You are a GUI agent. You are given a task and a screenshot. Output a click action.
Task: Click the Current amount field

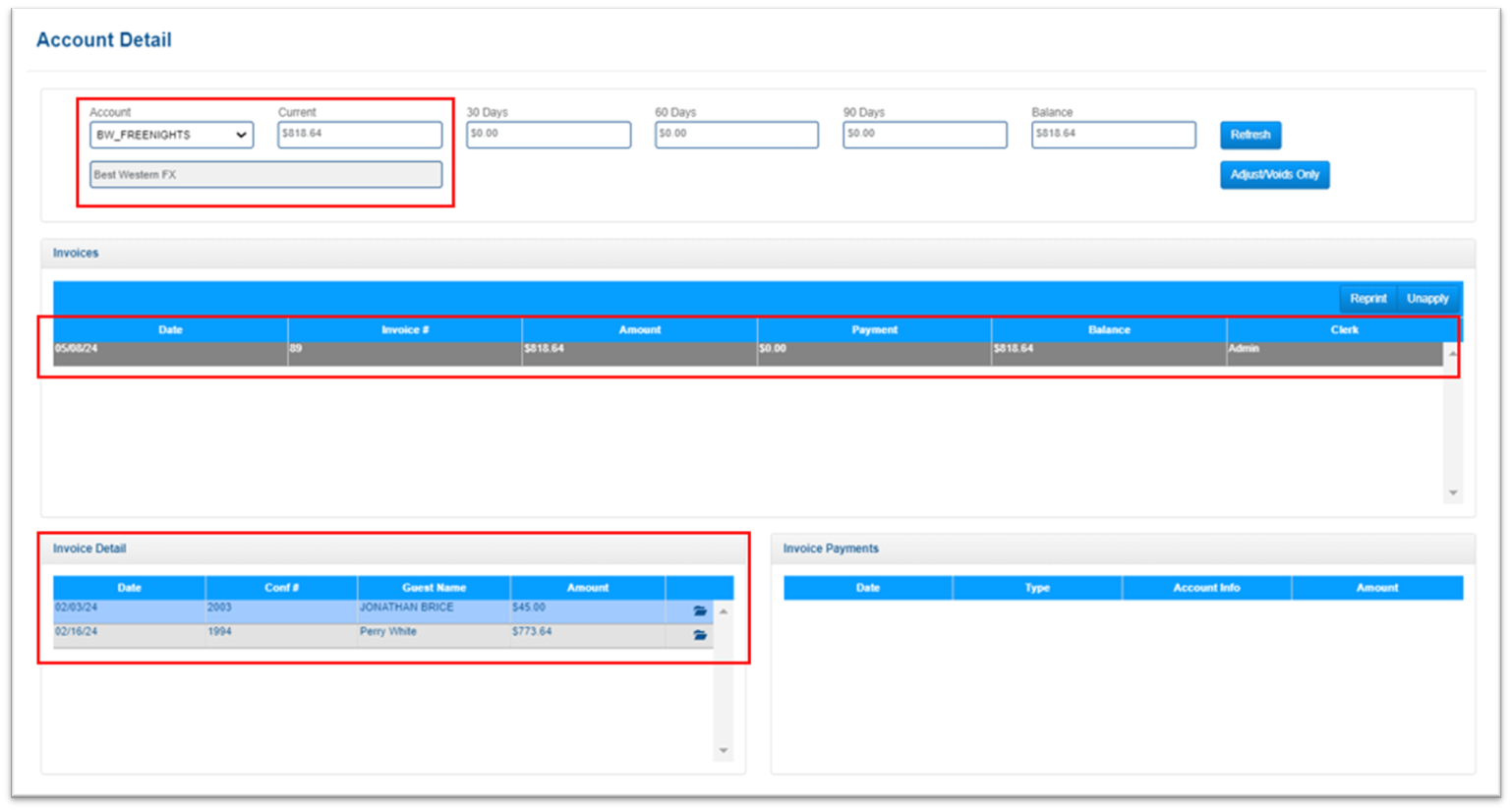click(359, 134)
